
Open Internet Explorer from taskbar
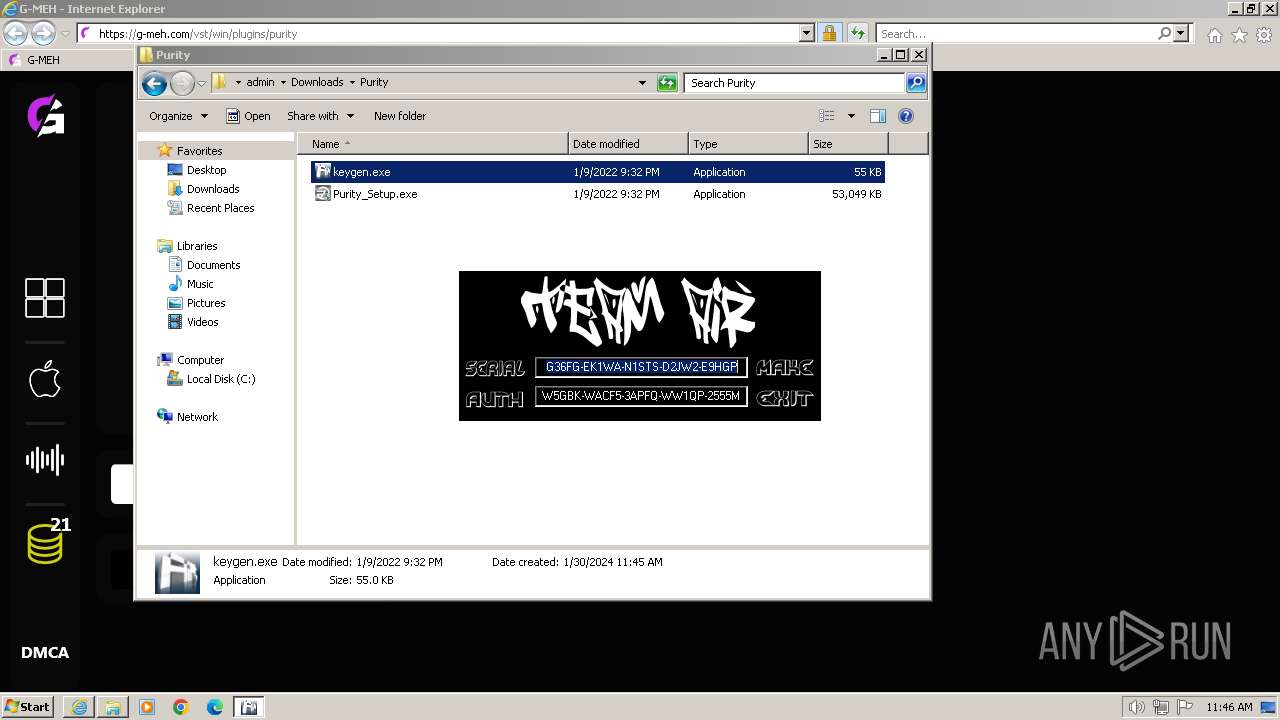79,707
